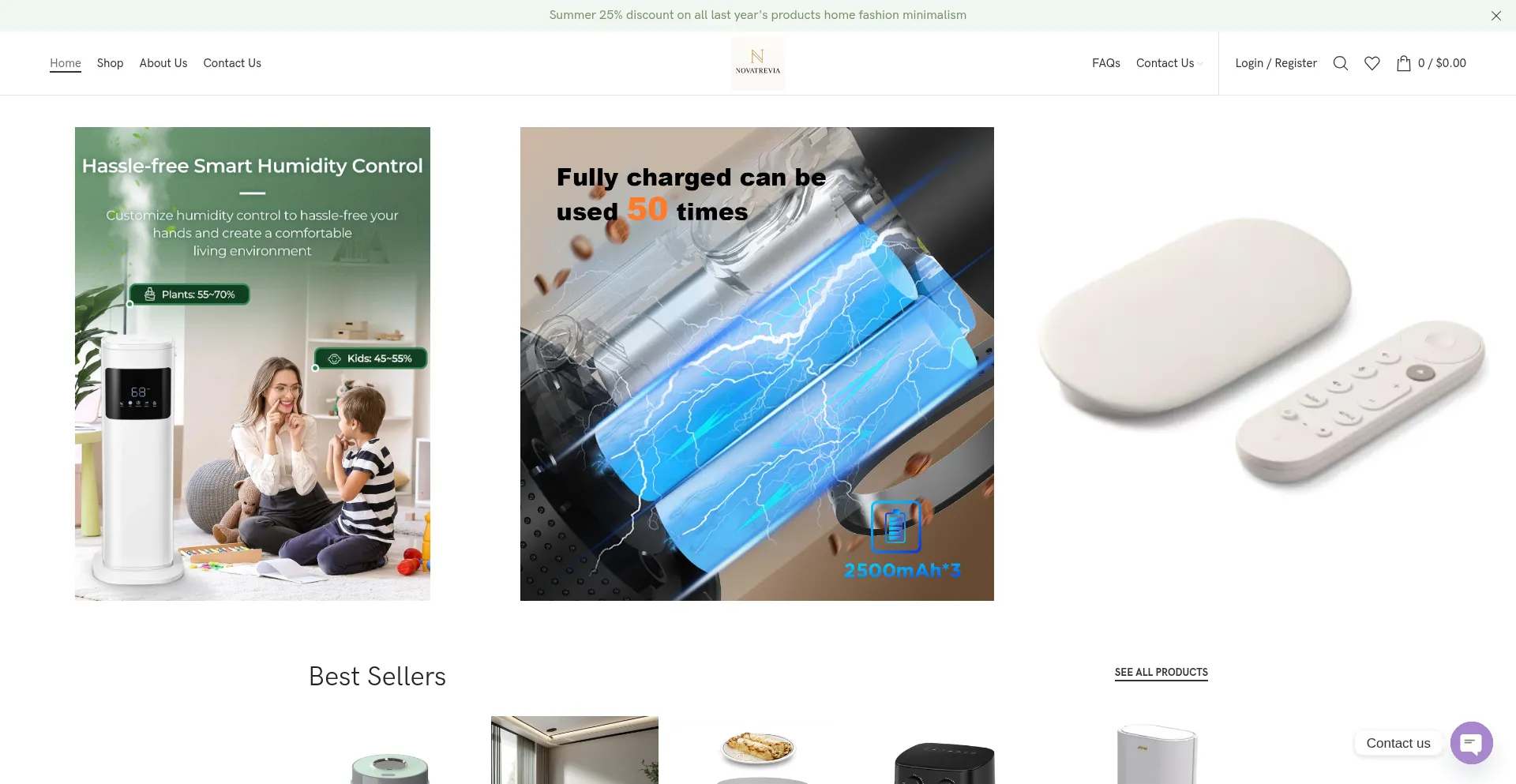Open the wishlist heart icon
This screenshot has height=784, width=1516.
point(1372,63)
